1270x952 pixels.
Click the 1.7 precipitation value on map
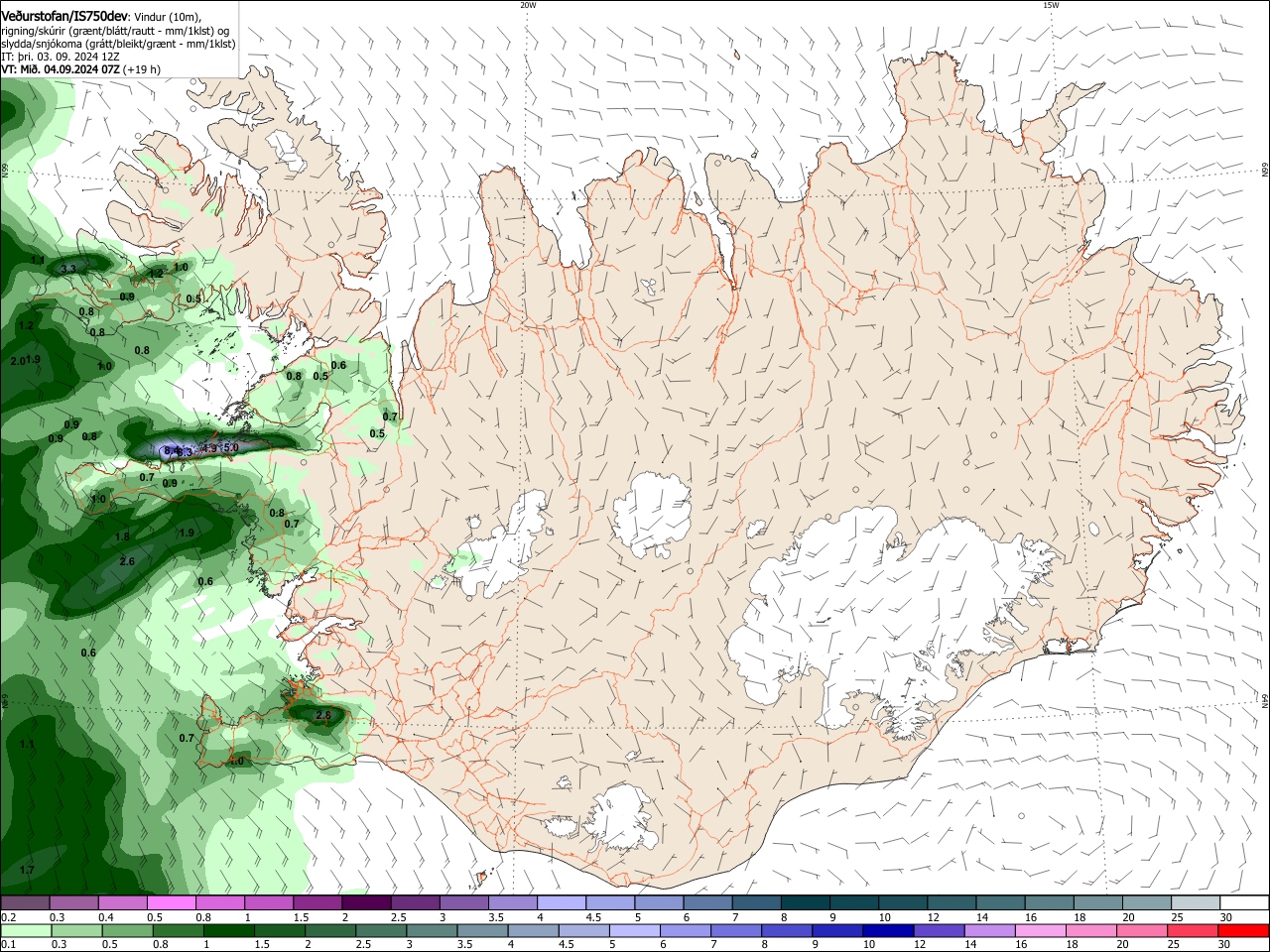[x=27, y=870]
